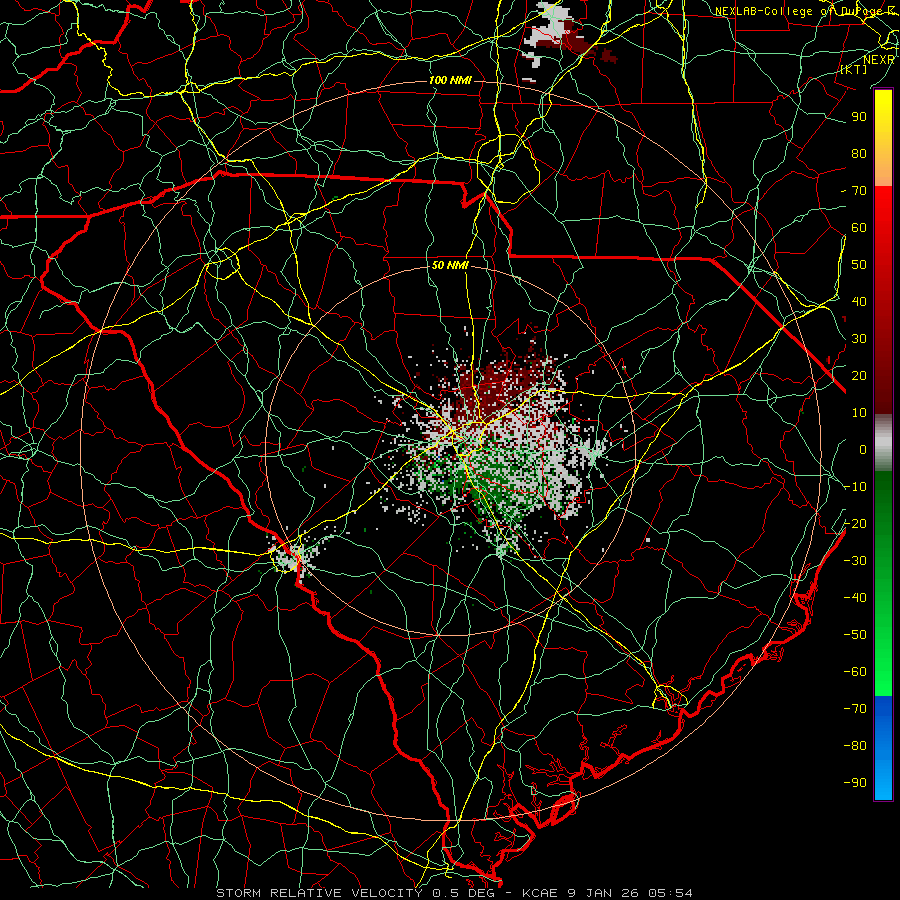This screenshot has width=900, height=900.
Task: Click the light blue segment of color bar
Action: tap(883, 778)
